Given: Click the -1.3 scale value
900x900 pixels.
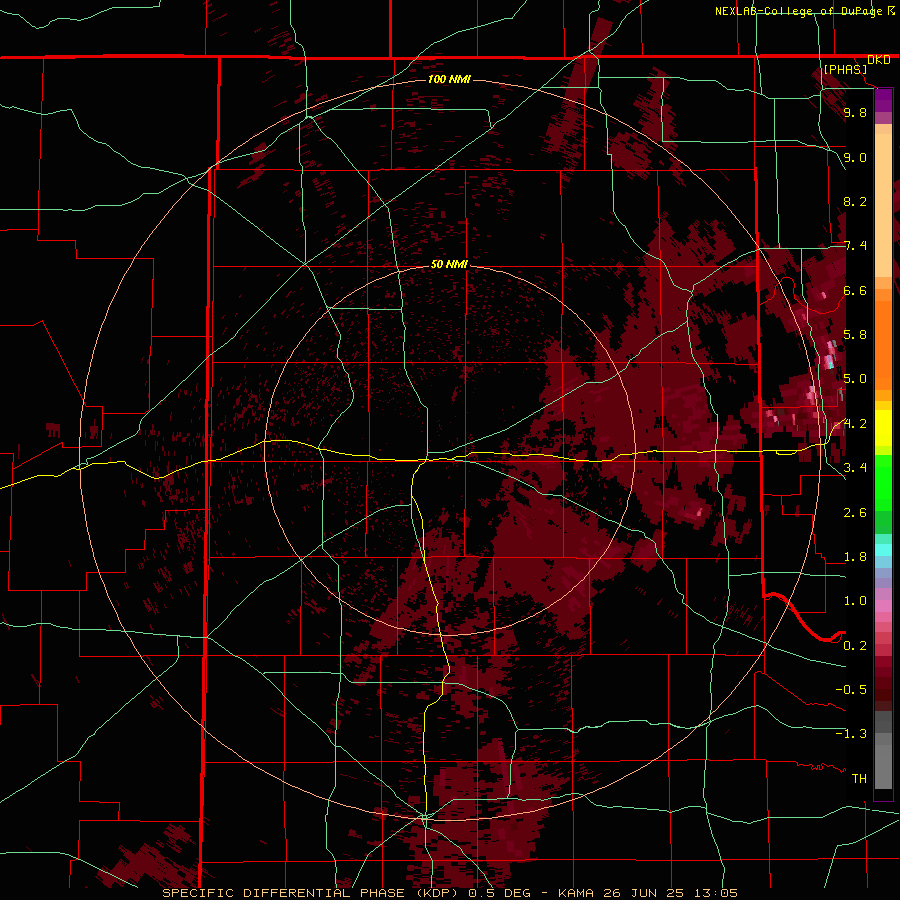Looking at the screenshot, I should click(851, 734).
